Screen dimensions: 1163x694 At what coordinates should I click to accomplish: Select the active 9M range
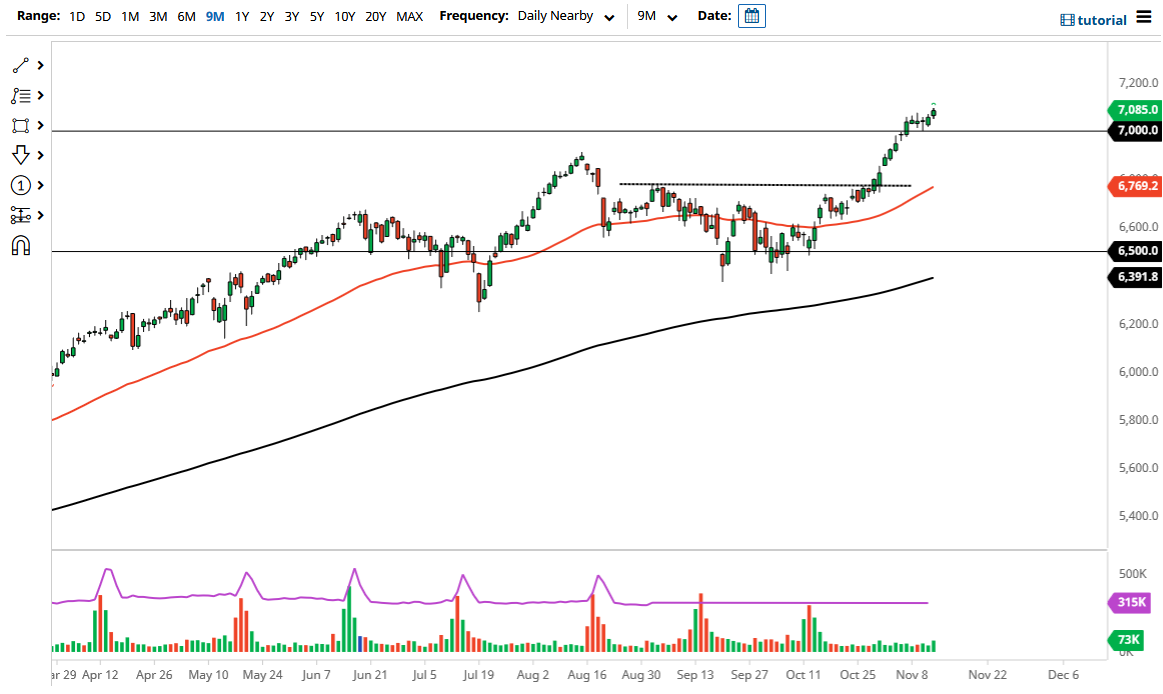tap(215, 16)
